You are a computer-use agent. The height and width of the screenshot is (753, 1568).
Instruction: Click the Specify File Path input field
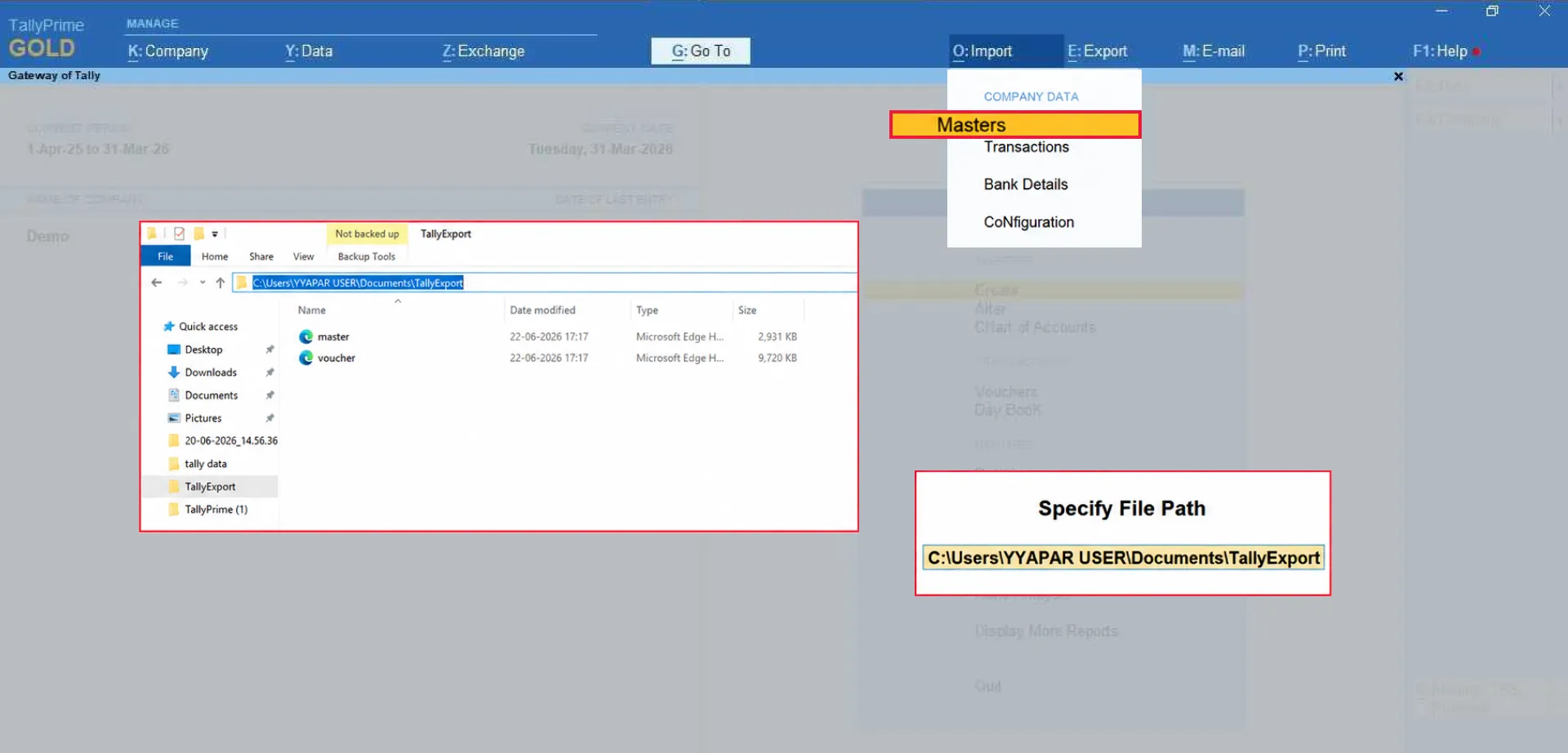(x=1123, y=558)
